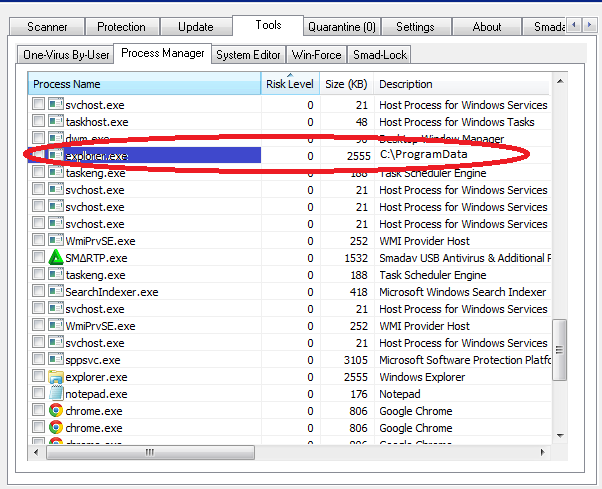
Task: Click the size value 176
Action: (x=359, y=394)
